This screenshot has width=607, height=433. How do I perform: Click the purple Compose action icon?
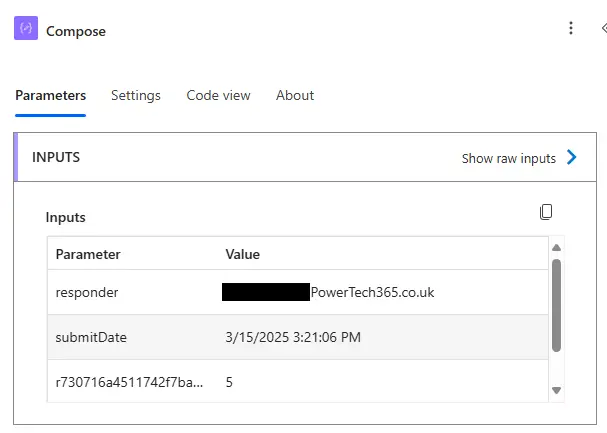click(x=27, y=29)
